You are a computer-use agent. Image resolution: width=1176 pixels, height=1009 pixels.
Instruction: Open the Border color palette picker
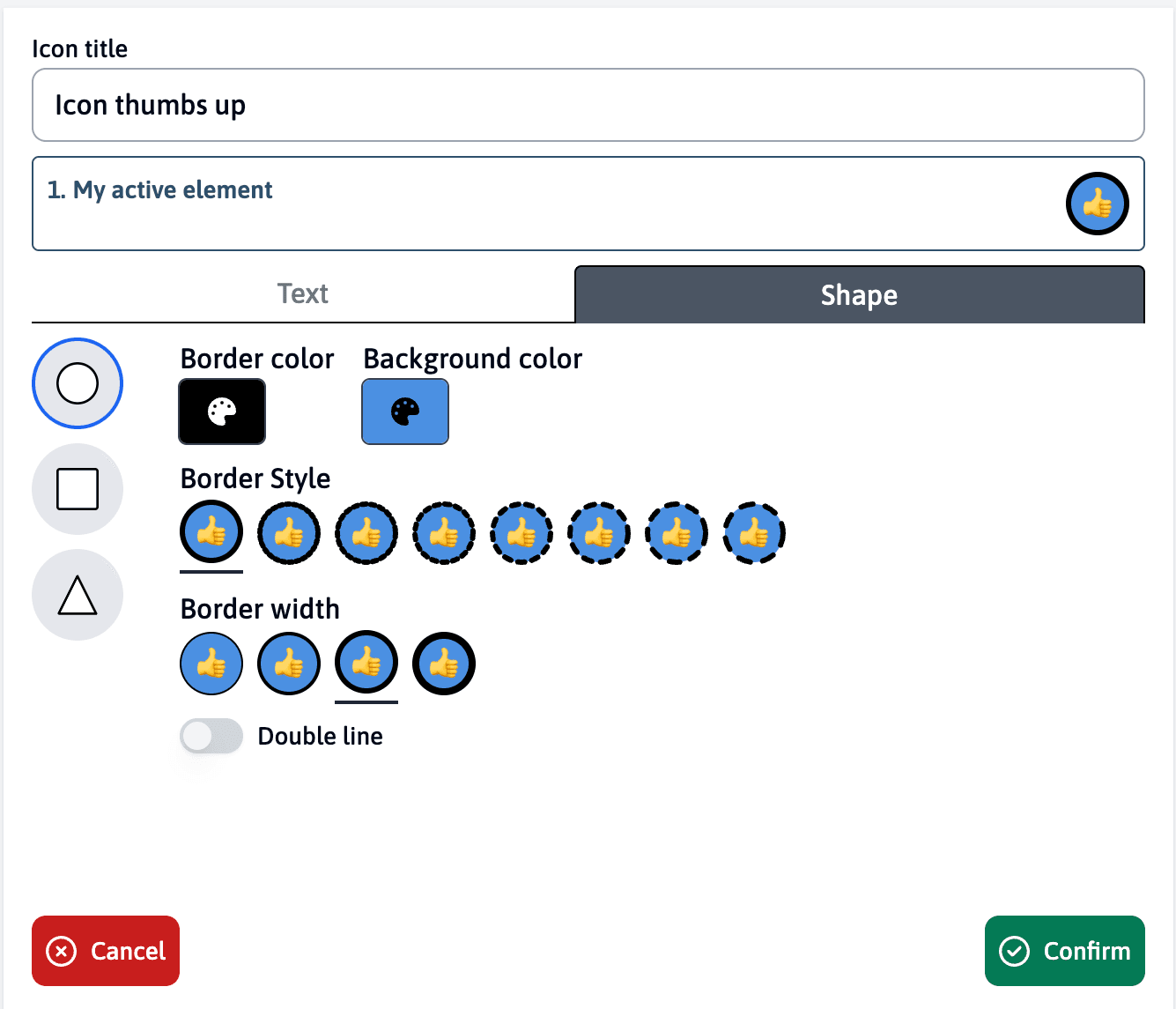[221, 412]
